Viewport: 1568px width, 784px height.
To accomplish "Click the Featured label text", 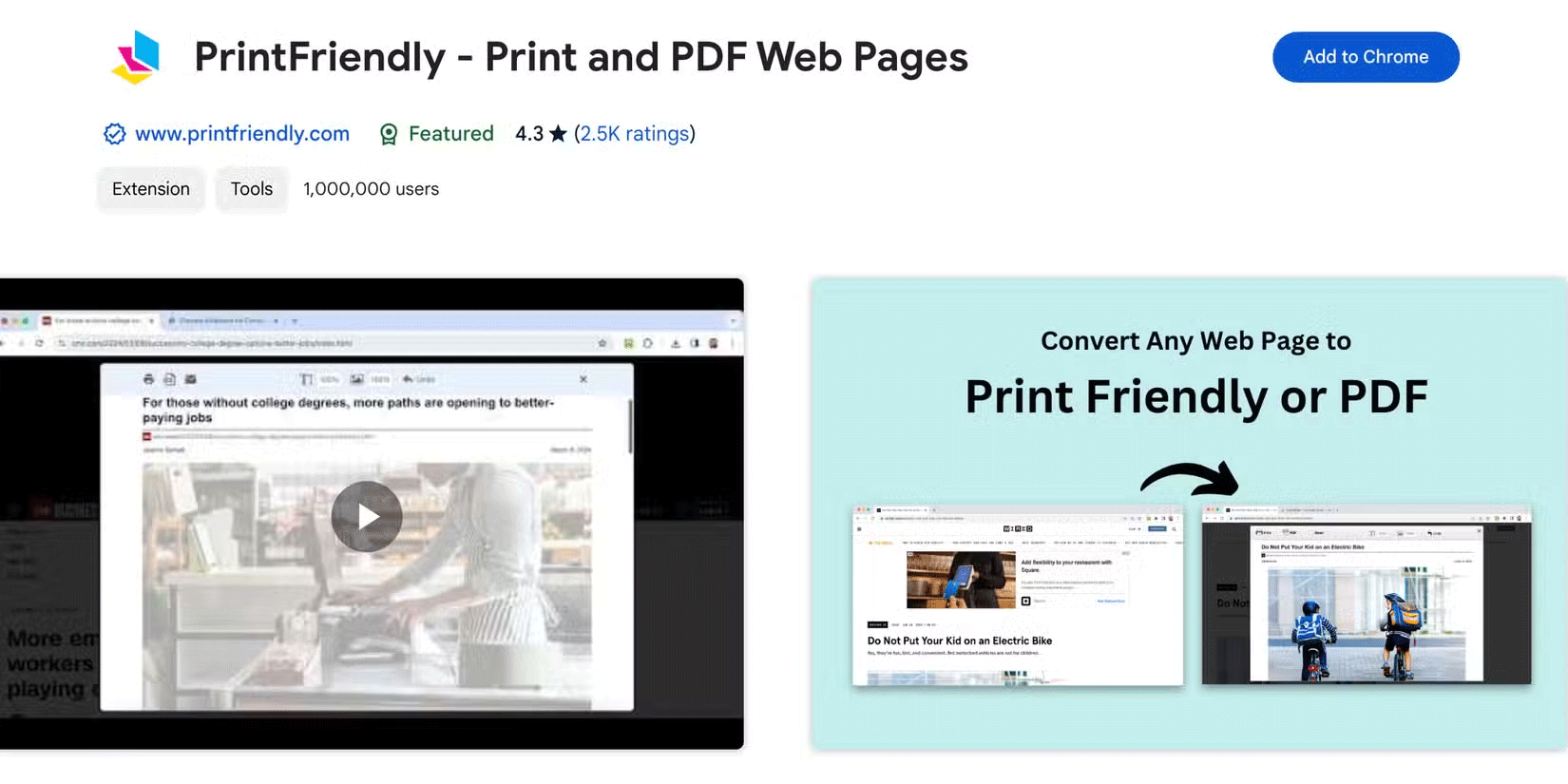I will pyautogui.click(x=451, y=134).
